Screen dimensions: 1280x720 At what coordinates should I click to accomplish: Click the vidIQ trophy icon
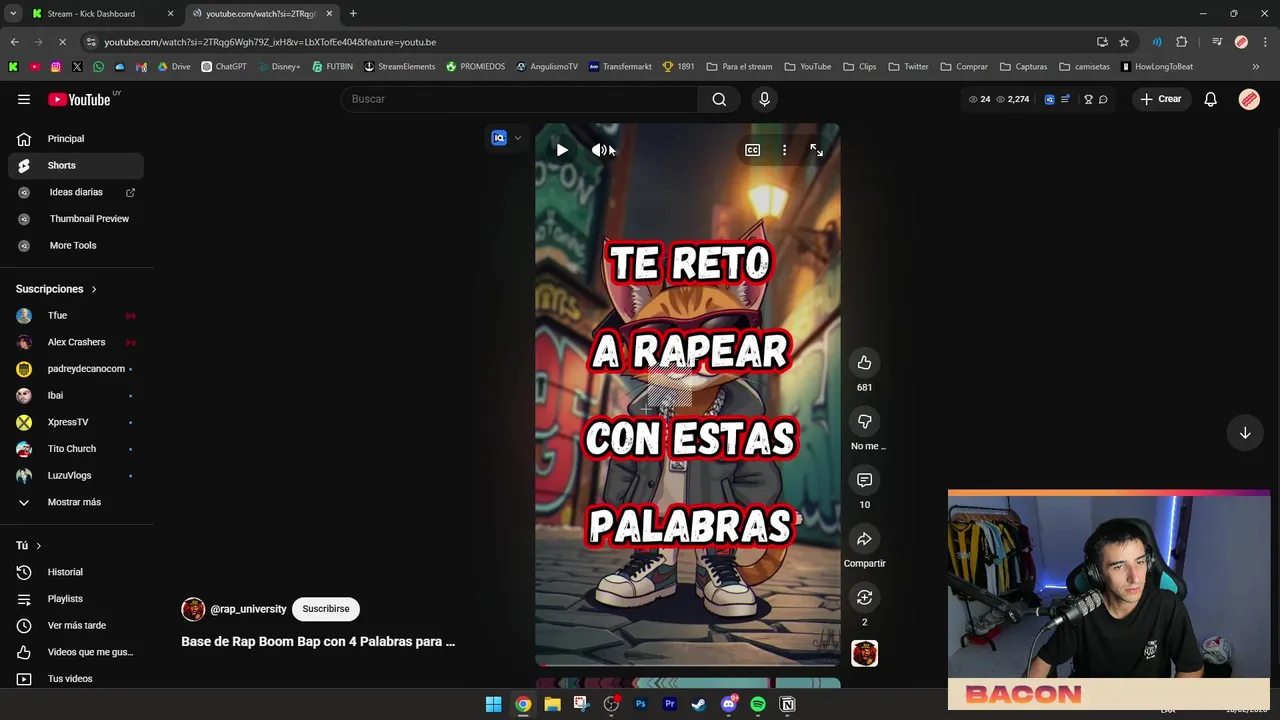pos(1088,99)
